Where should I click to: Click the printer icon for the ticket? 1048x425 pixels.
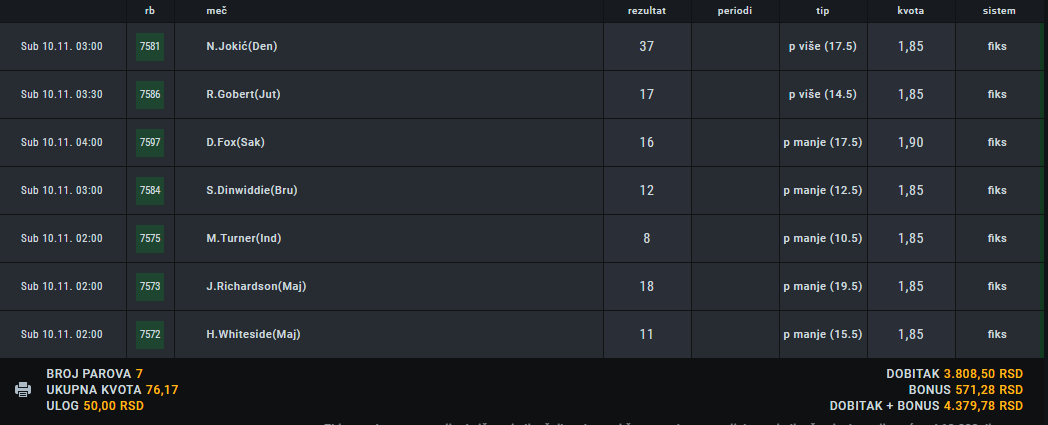[x=23, y=390]
